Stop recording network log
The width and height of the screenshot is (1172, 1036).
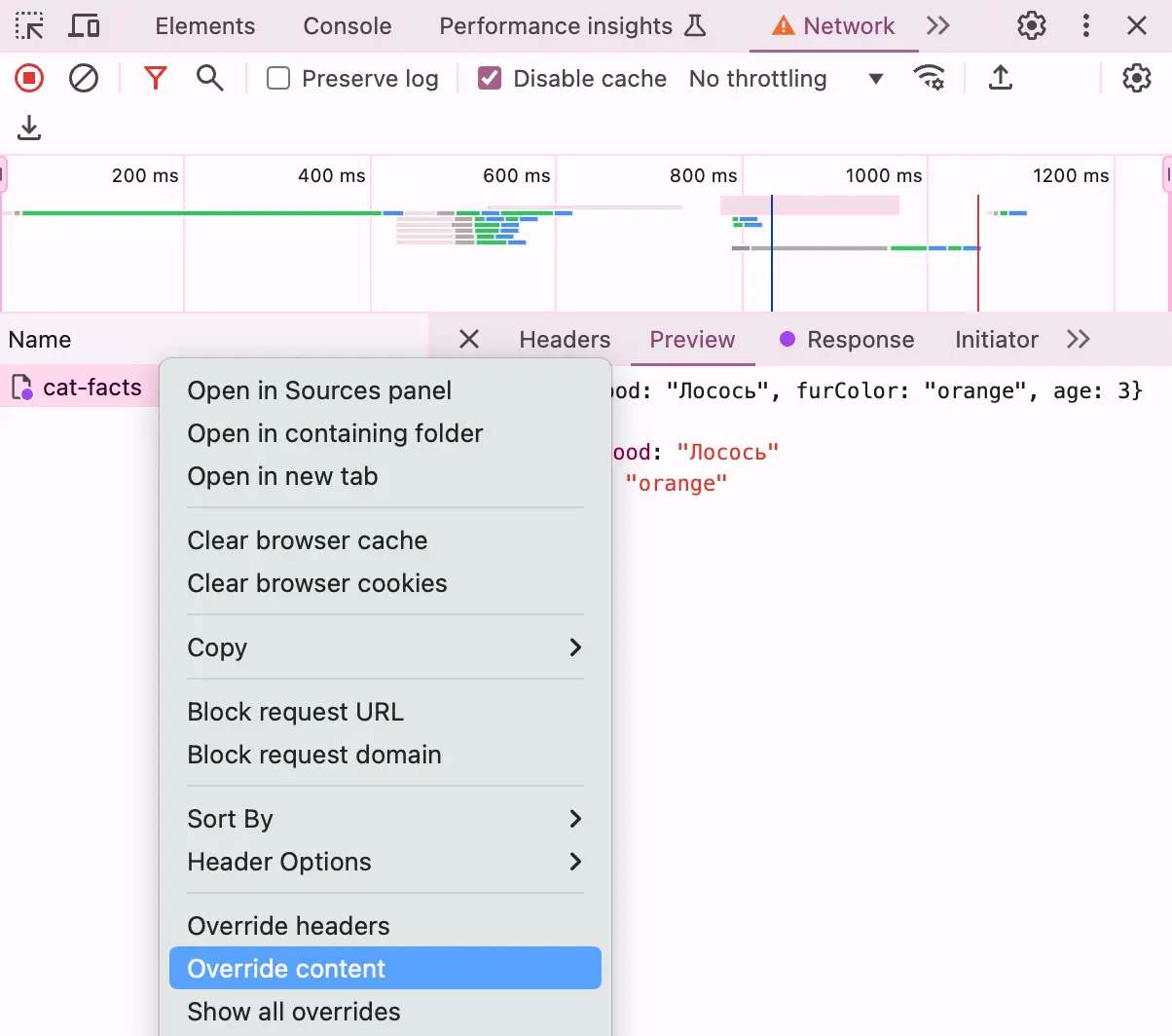coord(28,78)
